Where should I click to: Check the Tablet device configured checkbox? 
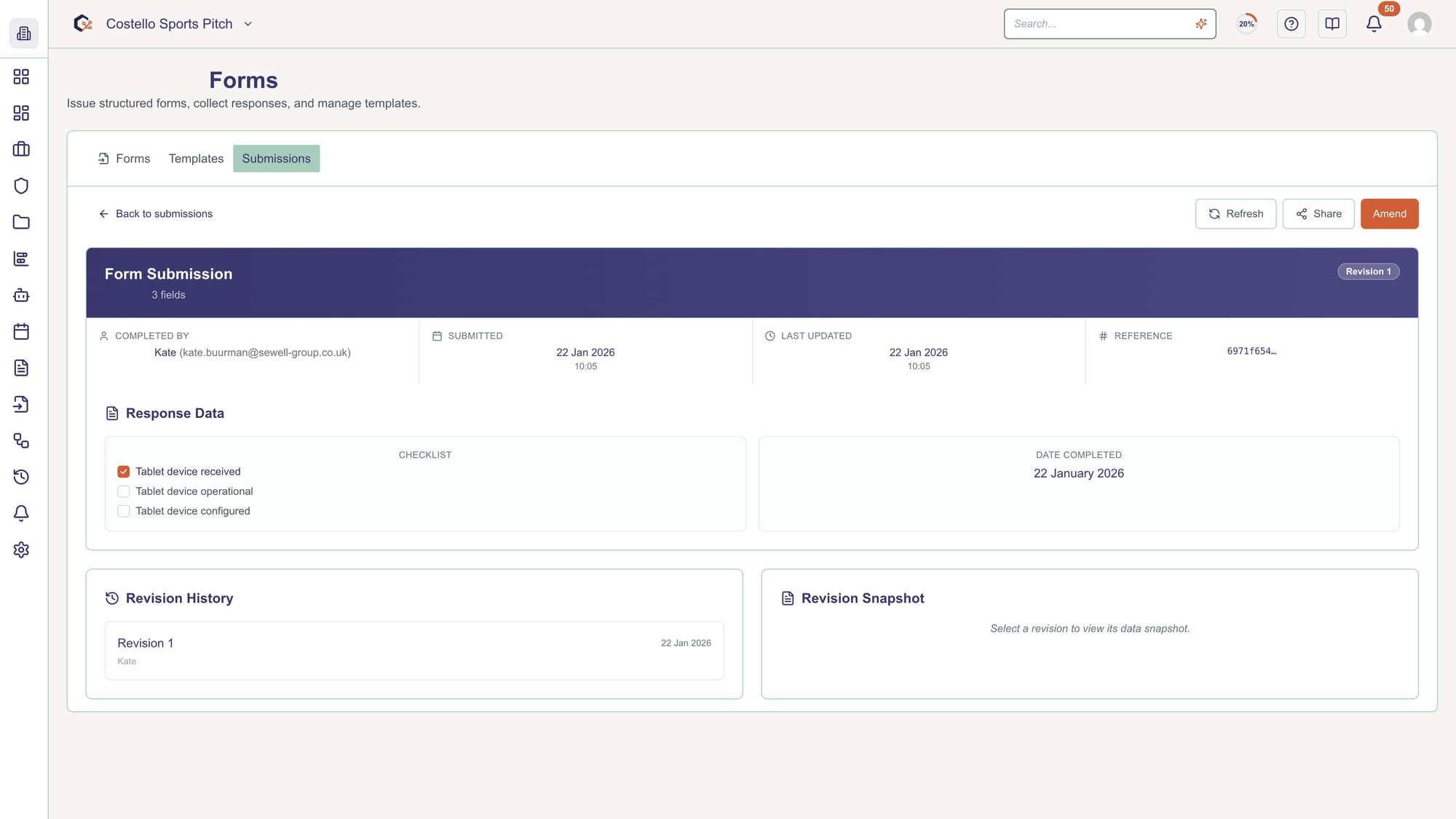(123, 510)
